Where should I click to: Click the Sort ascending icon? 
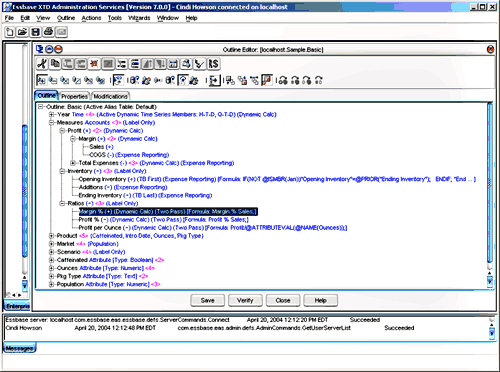(x=147, y=64)
